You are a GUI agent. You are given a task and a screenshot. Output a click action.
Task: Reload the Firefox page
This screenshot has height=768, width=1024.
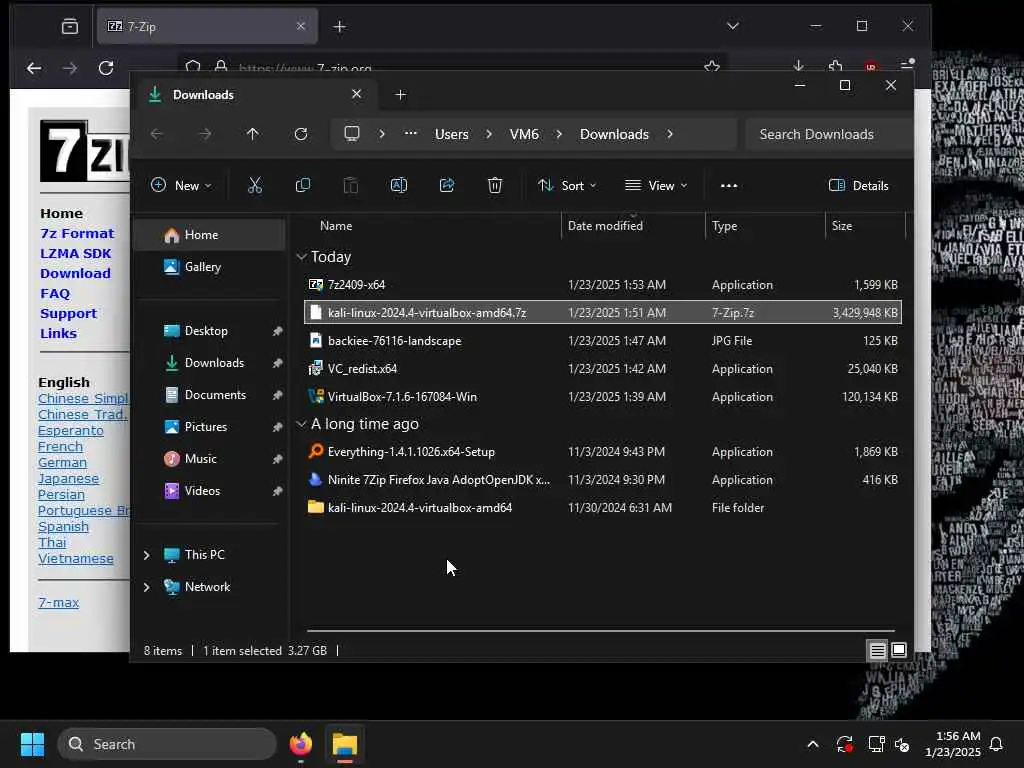106,67
